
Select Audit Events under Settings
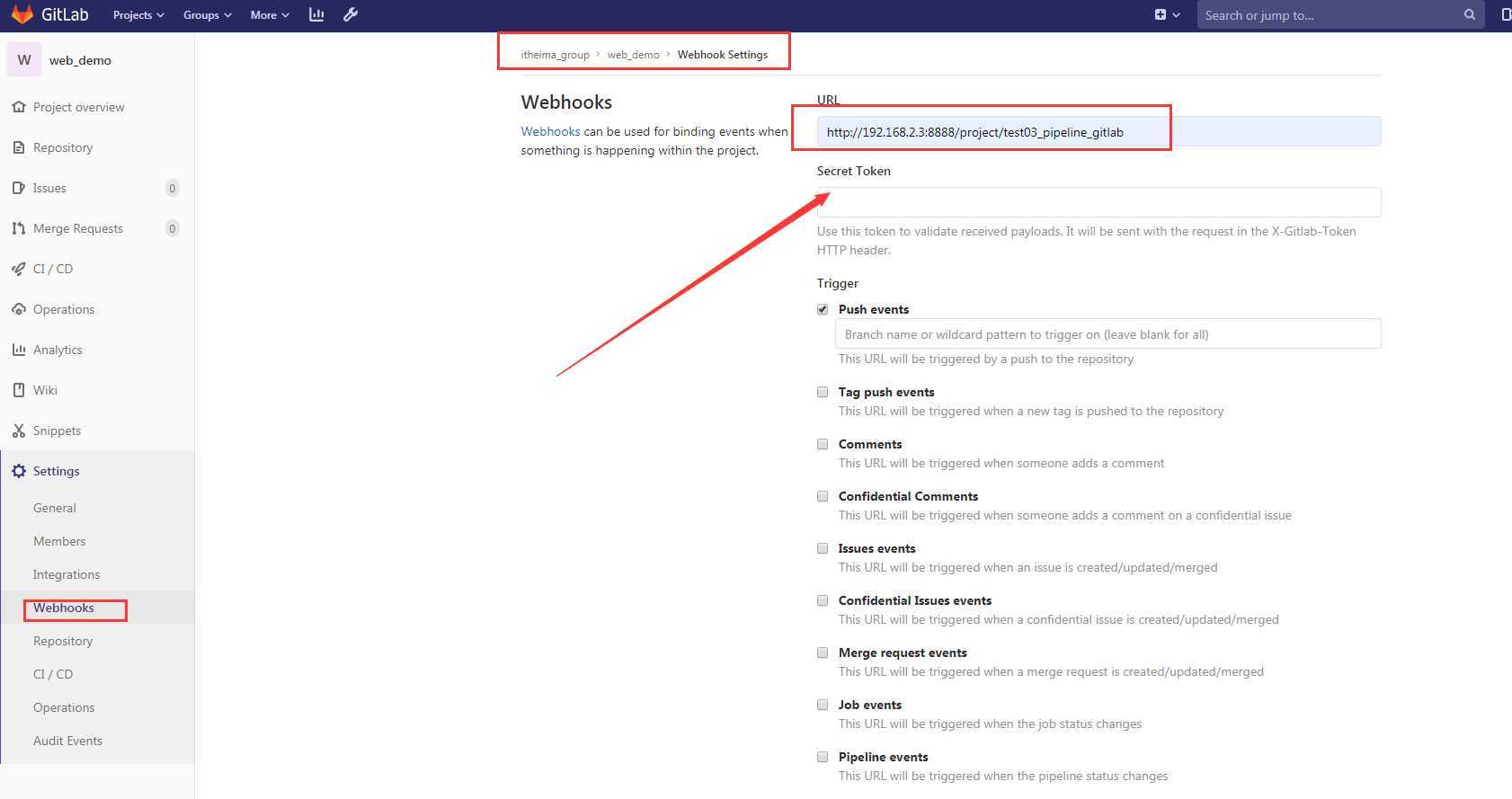(67, 741)
